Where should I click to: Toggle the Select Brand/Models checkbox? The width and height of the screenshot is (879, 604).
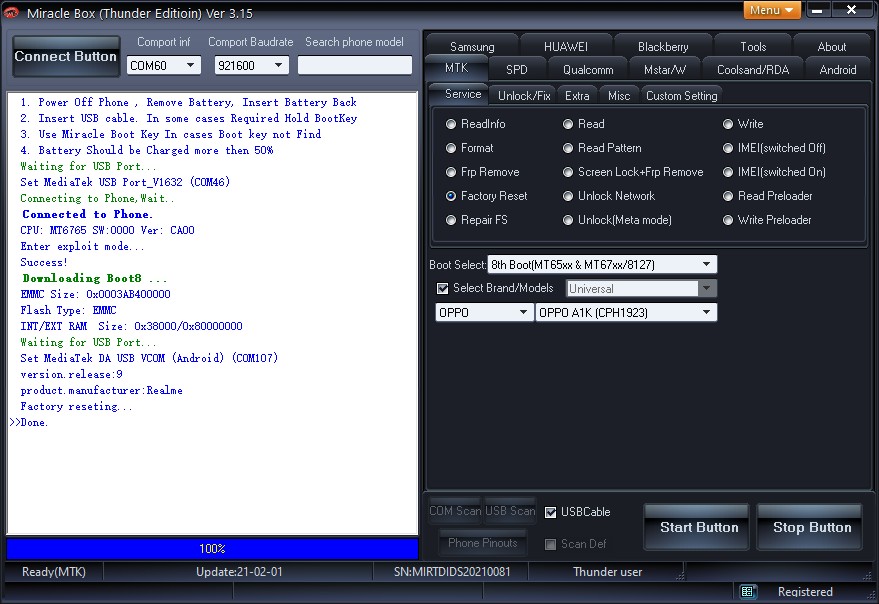[443, 288]
